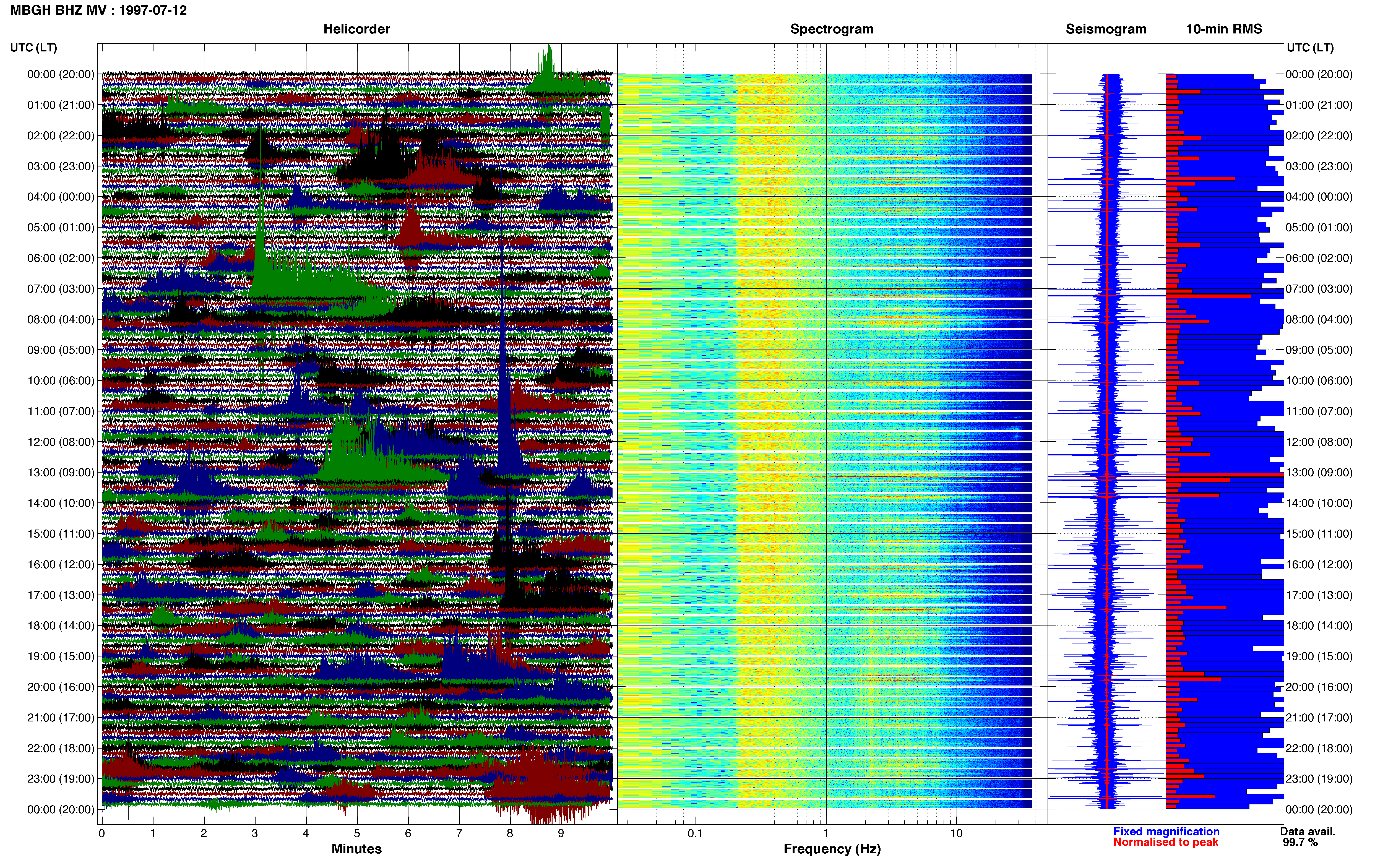Click 09:00 (05:00) label beside the Helicorder
This screenshot has width=1388, height=868.
(61, 350)
